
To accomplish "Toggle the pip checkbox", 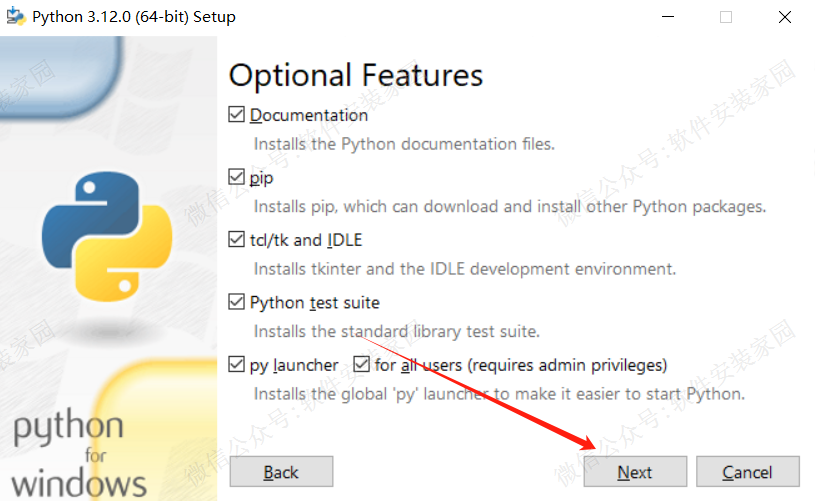I will coord(237,178).
